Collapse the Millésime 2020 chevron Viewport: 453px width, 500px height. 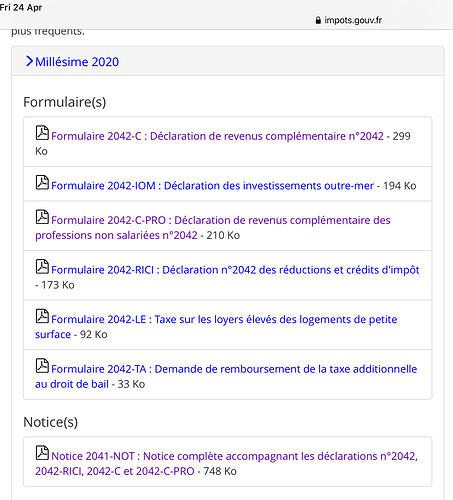[x=29, y=61]
